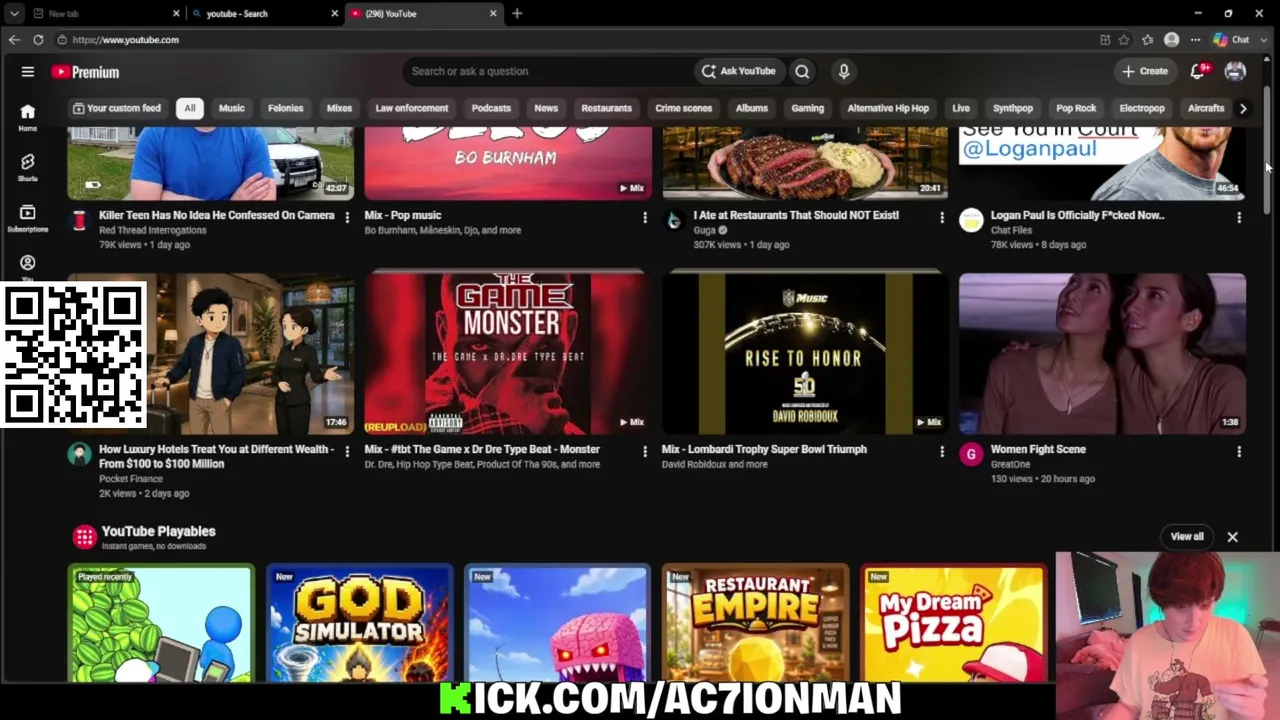Select the Crime scenes filter chip

(684, 108)
